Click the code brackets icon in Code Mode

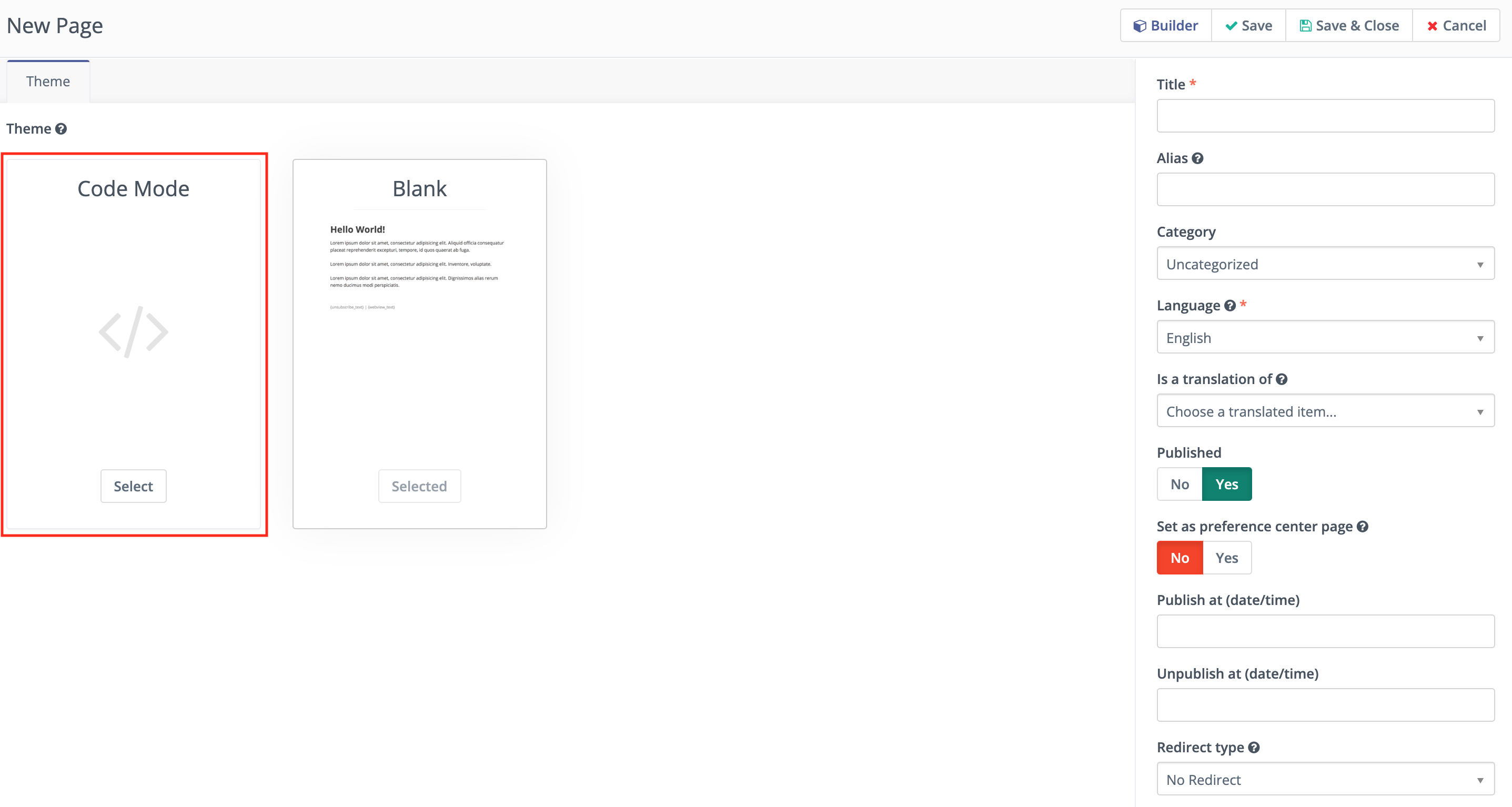(x=133, y=331)
